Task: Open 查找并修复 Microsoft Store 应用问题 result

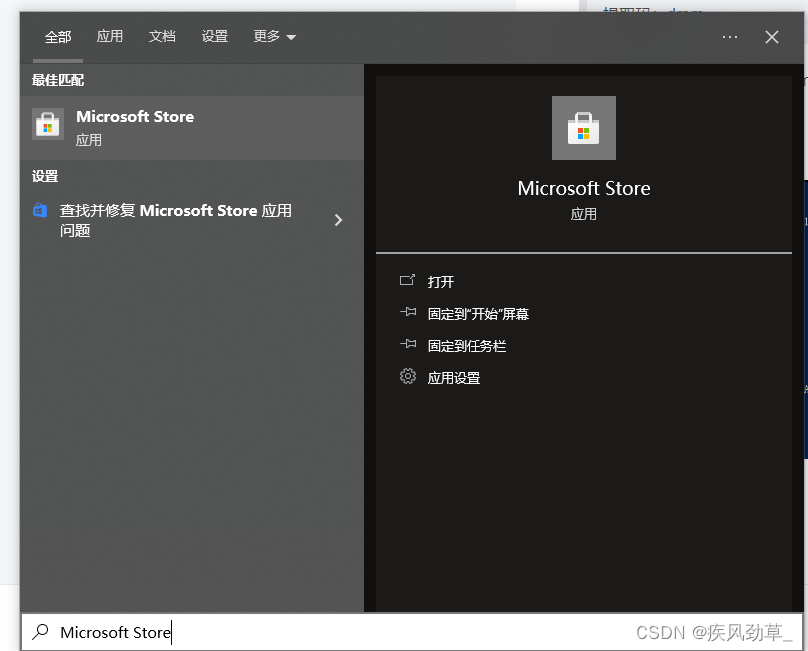Action: [192, 220]
